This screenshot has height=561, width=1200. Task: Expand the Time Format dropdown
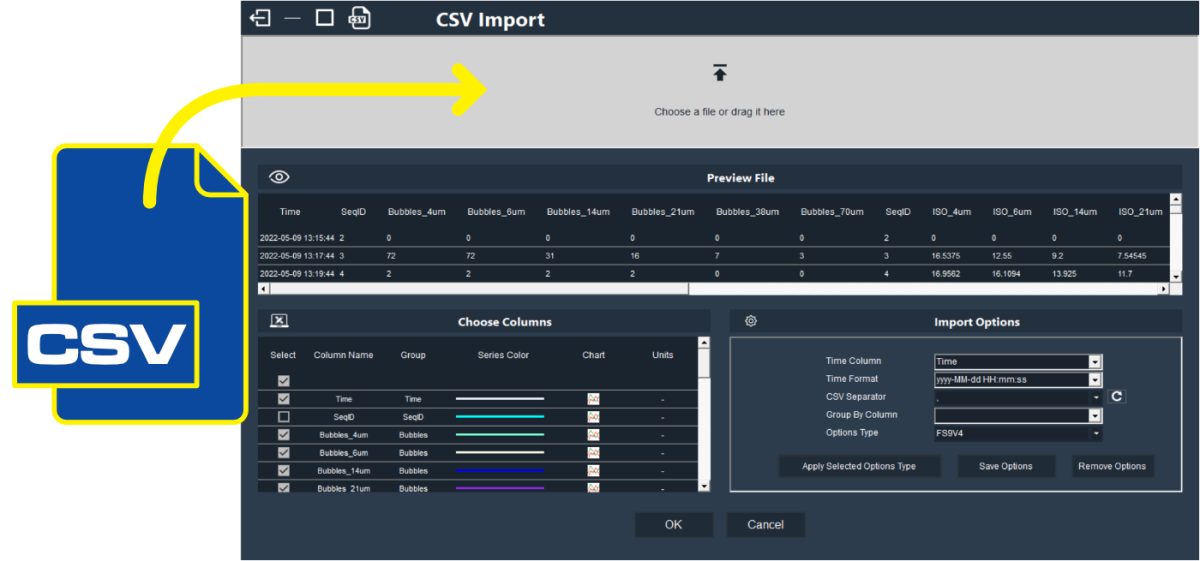tap(1095, 380)
